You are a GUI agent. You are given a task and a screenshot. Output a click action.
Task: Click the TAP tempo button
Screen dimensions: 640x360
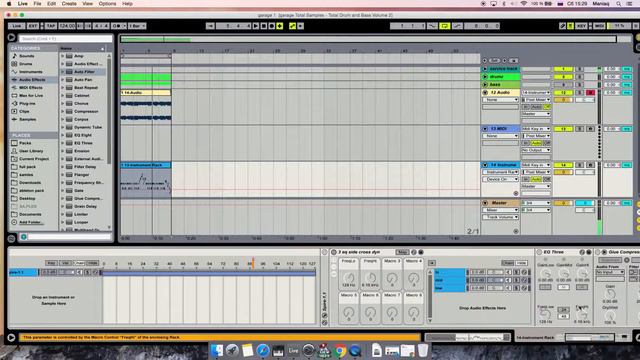[x=51, y=26]
